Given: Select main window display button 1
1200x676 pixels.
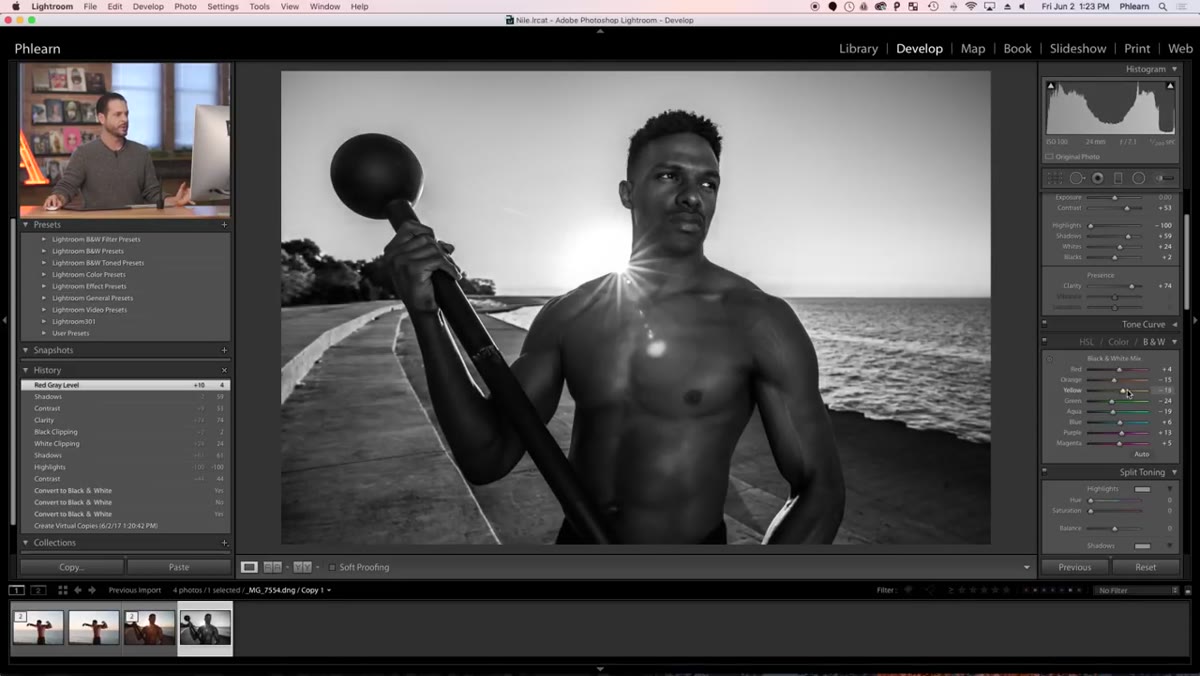Looking at the screenshot, I should tap(17, 590).
